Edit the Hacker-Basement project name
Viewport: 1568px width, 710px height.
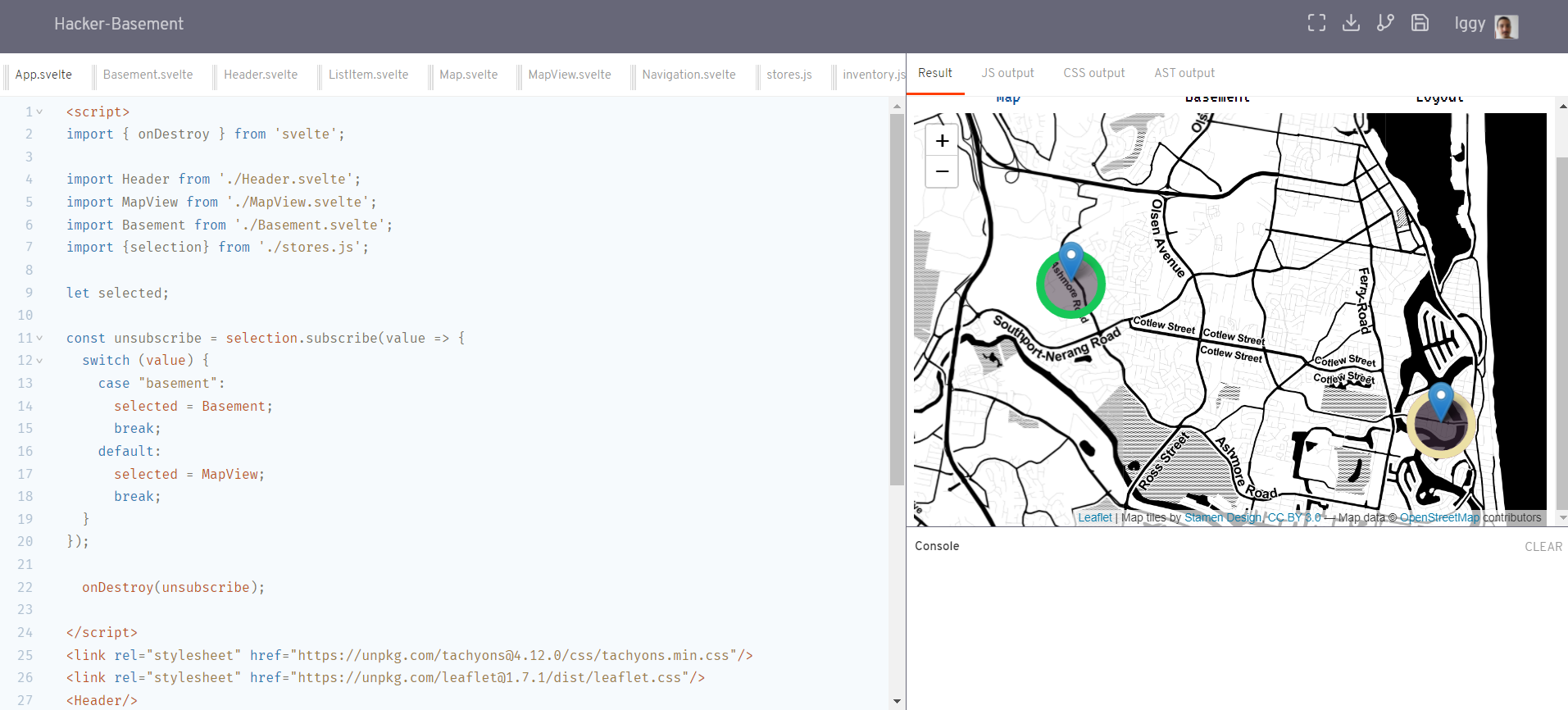click(119, 24)
